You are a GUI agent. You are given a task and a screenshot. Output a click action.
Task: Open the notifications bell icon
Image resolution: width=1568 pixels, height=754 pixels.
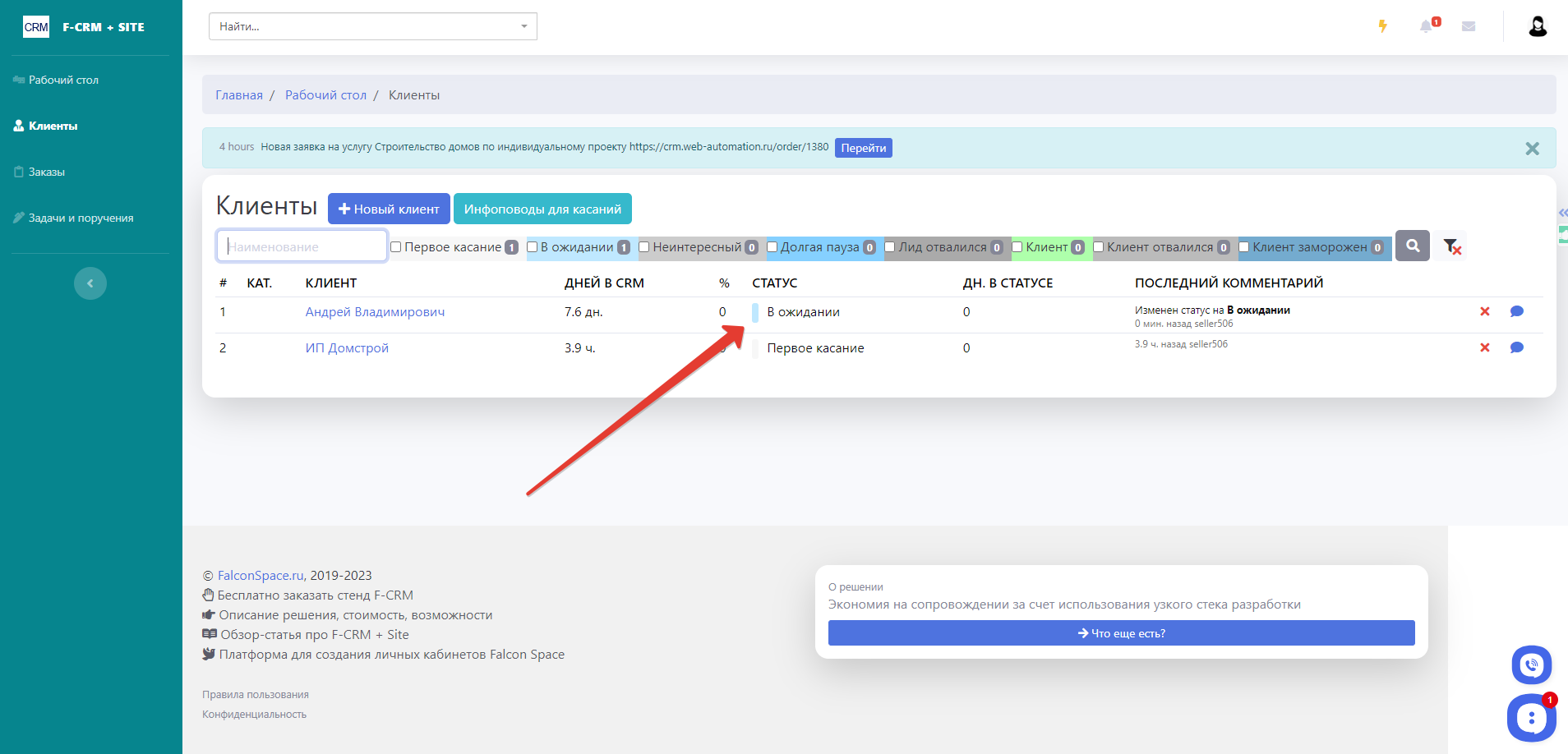[1427, 26]
